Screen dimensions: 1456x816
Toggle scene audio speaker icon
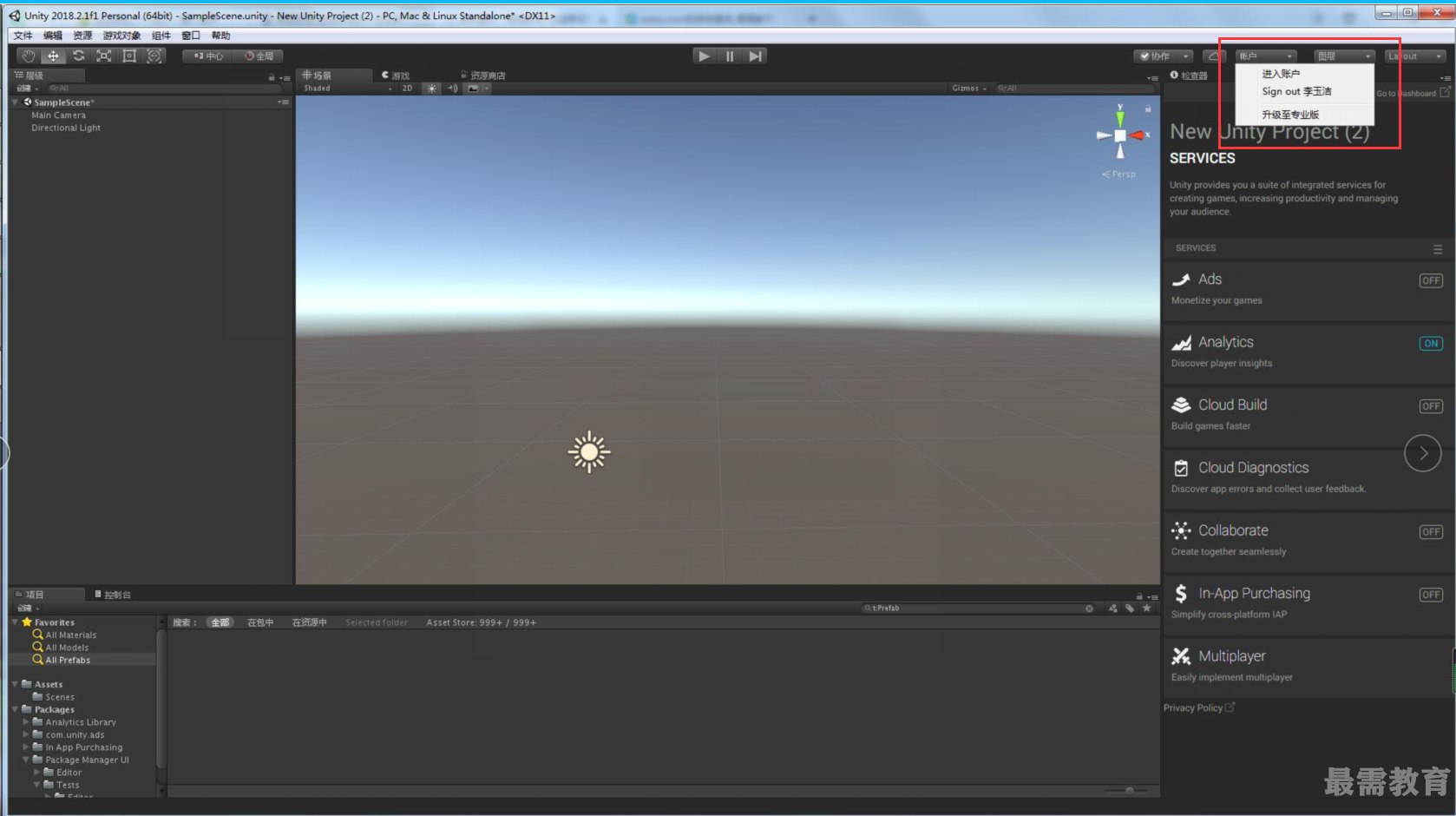click(x=452, y=89)
